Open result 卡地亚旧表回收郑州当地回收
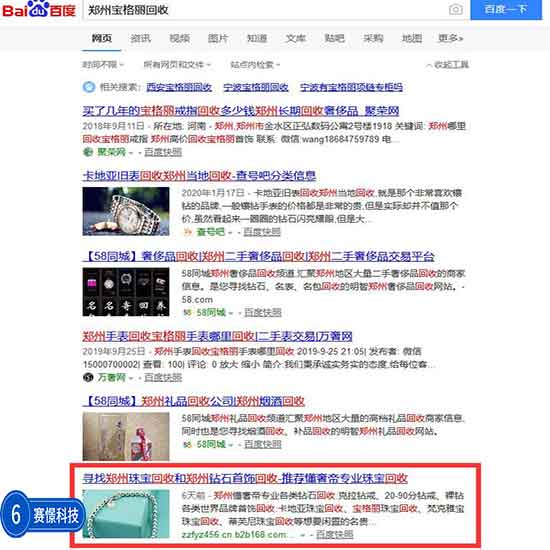This screenshot has width=550, height=550. click(199, 175)
